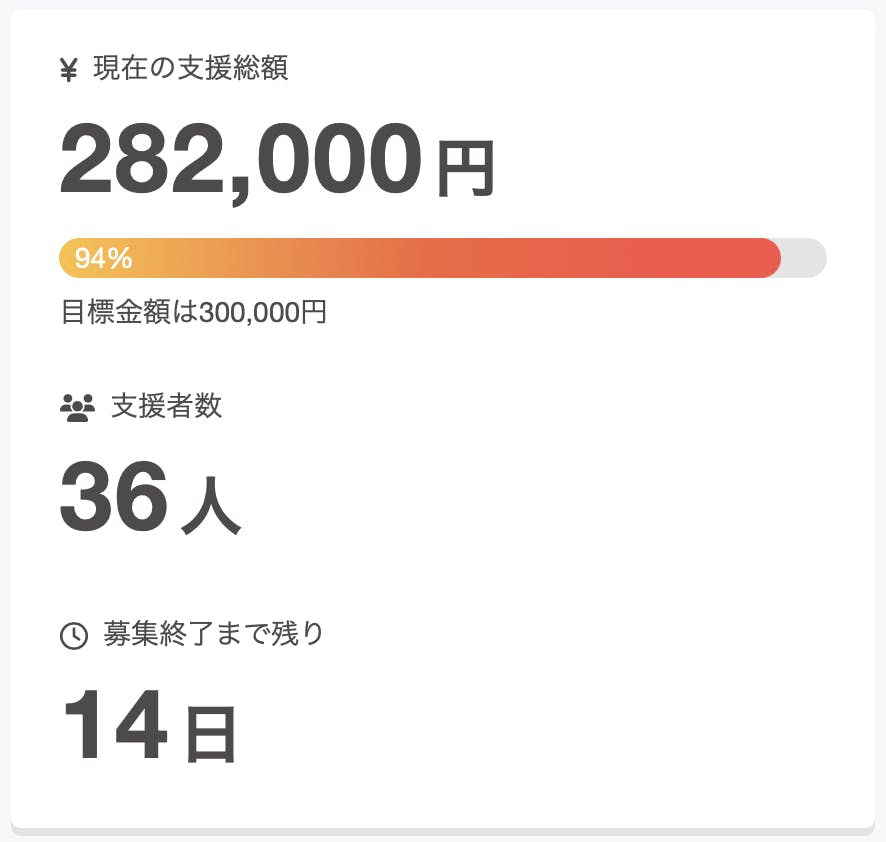Select the 募集終了まで残り label

pyautogui.click(x=214, y=634)
